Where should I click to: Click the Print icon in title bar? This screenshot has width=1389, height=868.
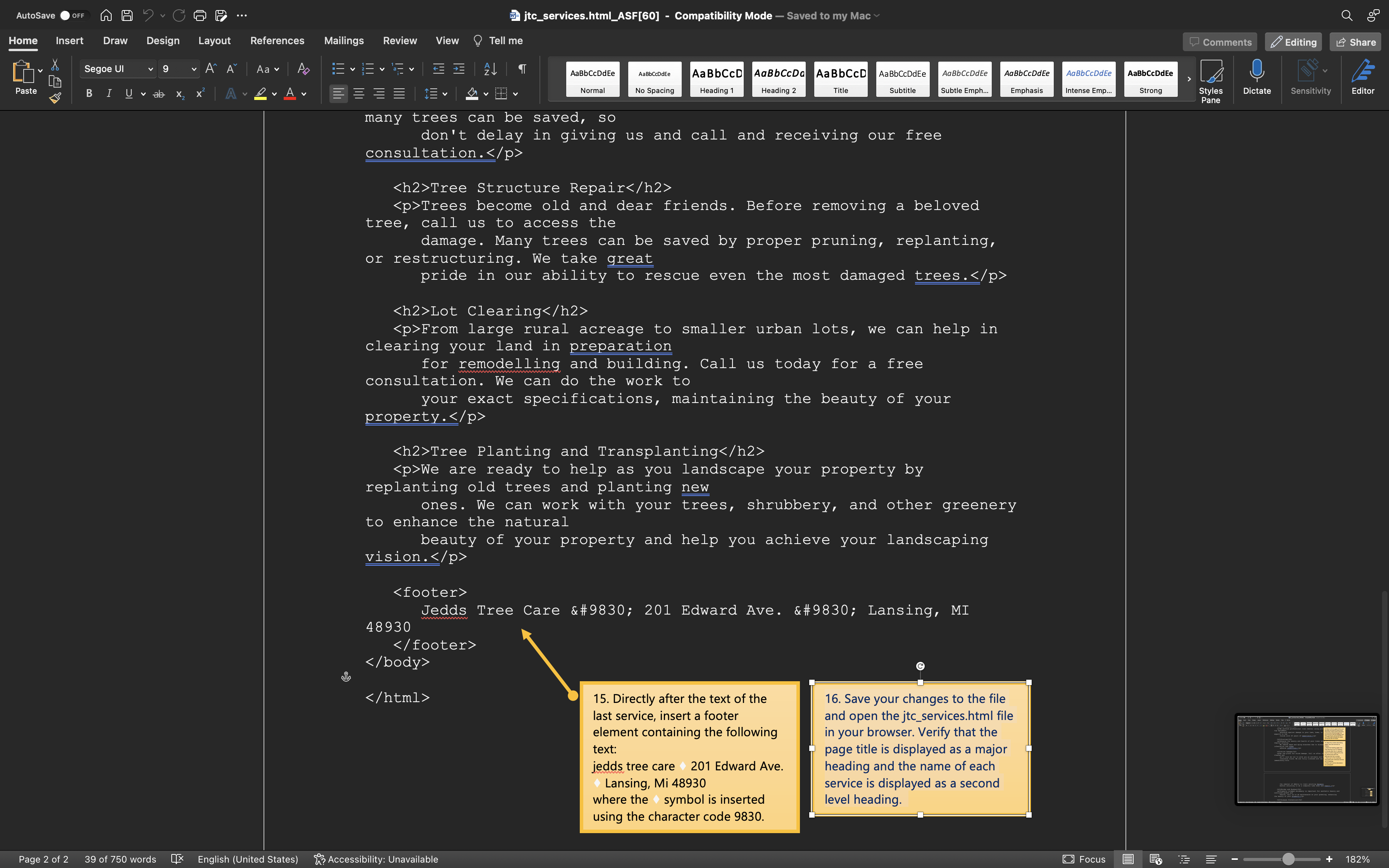(200, 15)
